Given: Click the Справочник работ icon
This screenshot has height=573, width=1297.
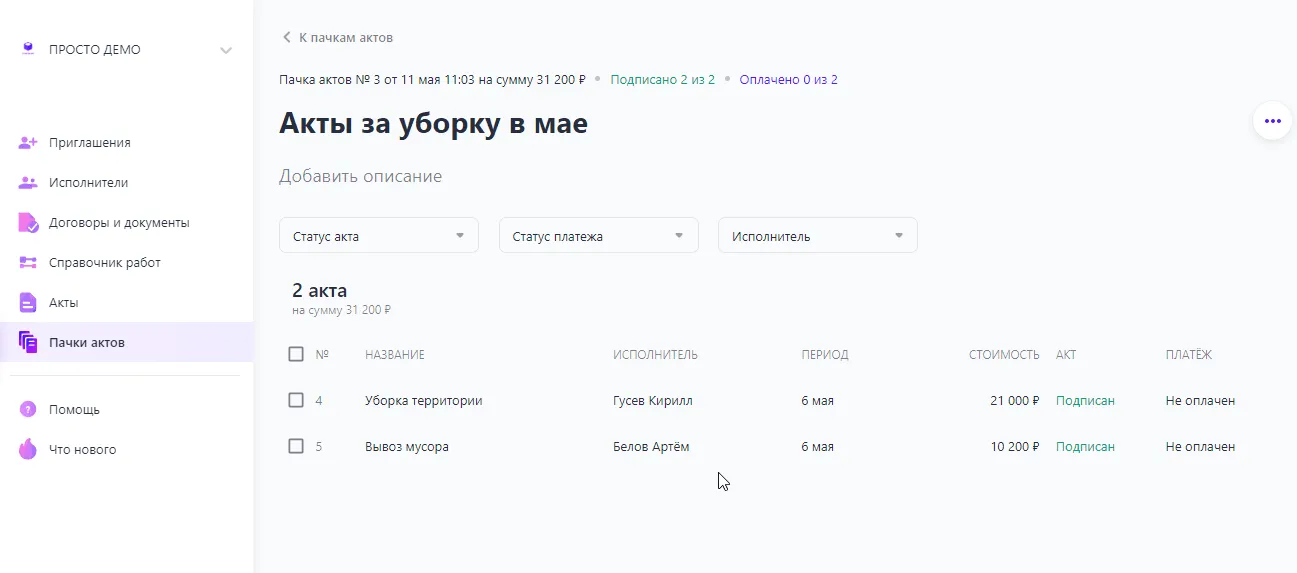Looking at the screenshot, I should pos(28,263).
